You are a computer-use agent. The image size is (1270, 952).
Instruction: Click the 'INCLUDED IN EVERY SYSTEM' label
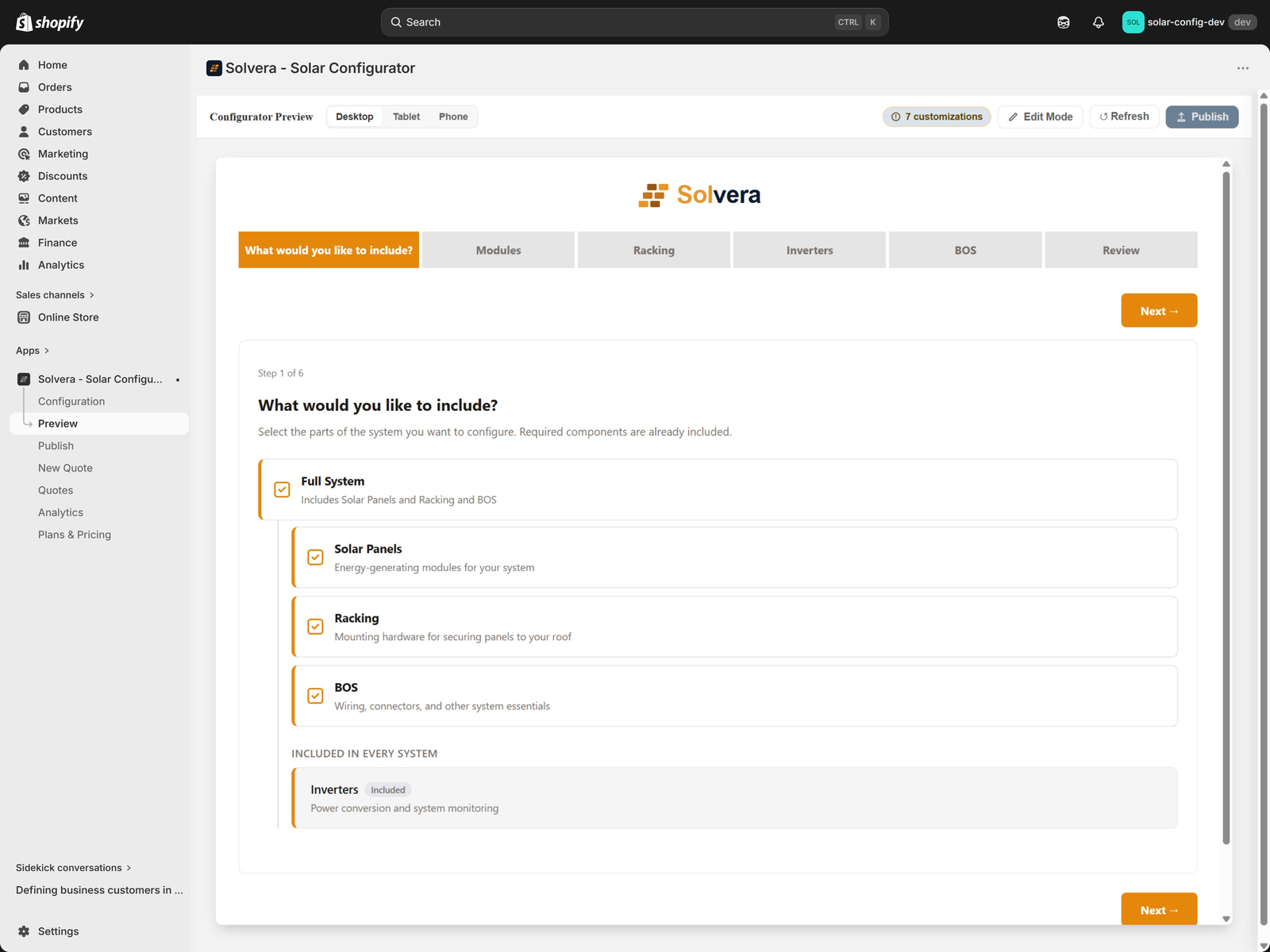364,754
